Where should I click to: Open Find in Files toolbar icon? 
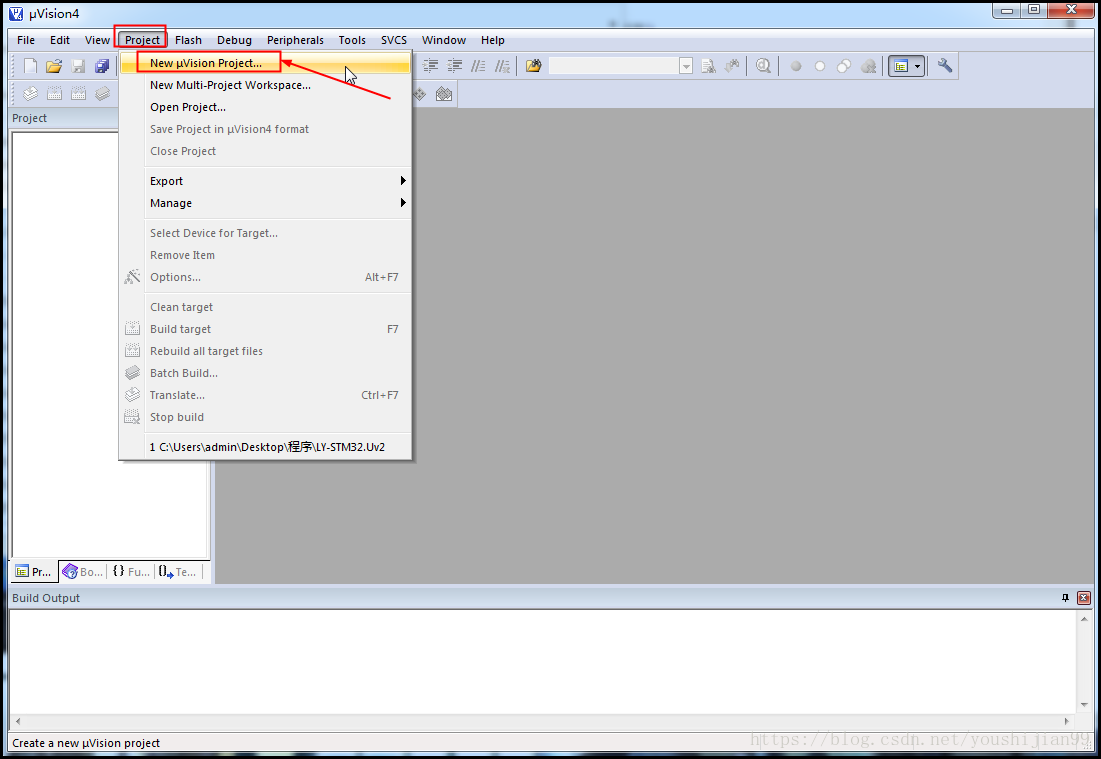point(534,66)
